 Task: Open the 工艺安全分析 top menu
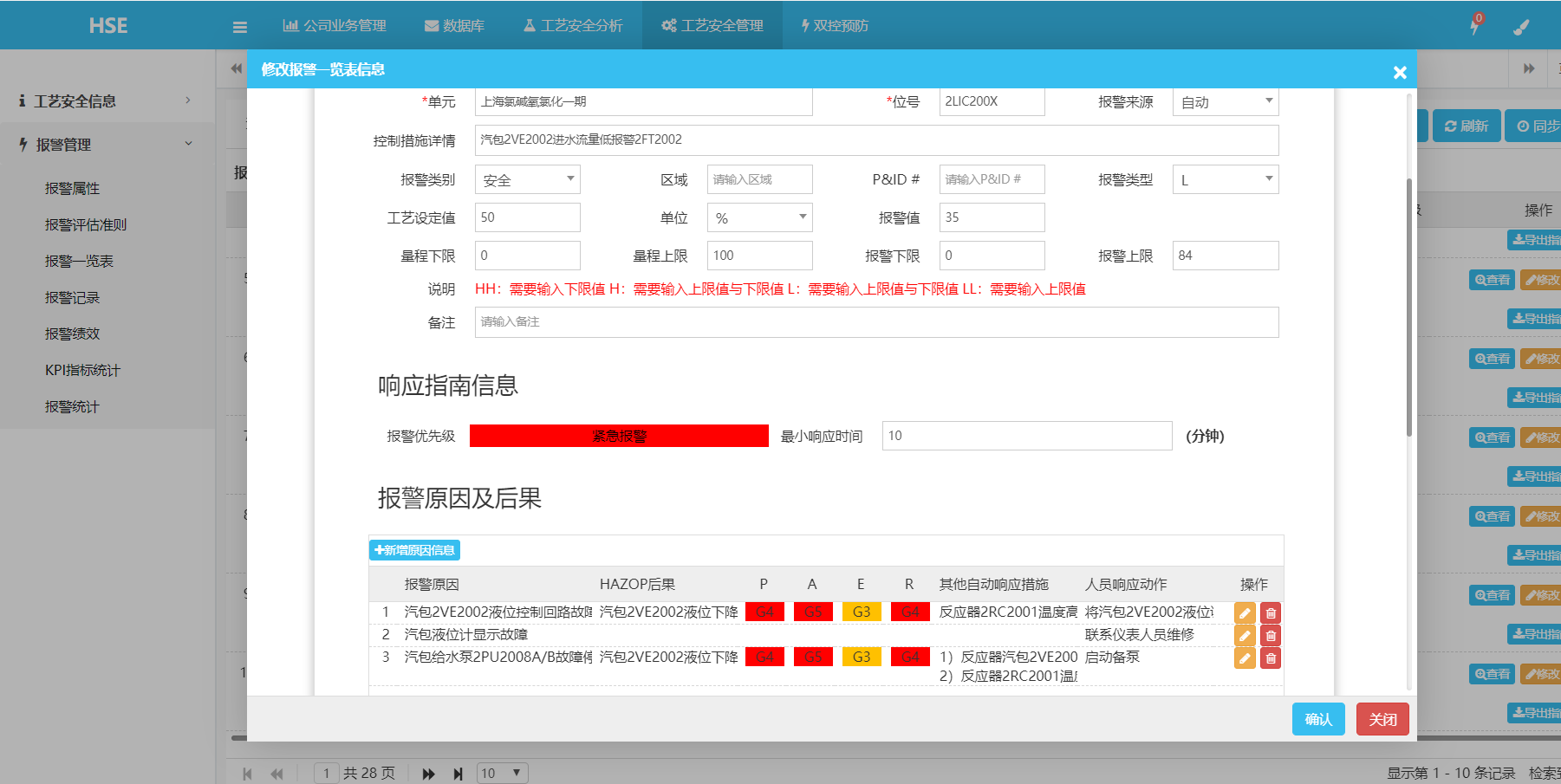573,26
